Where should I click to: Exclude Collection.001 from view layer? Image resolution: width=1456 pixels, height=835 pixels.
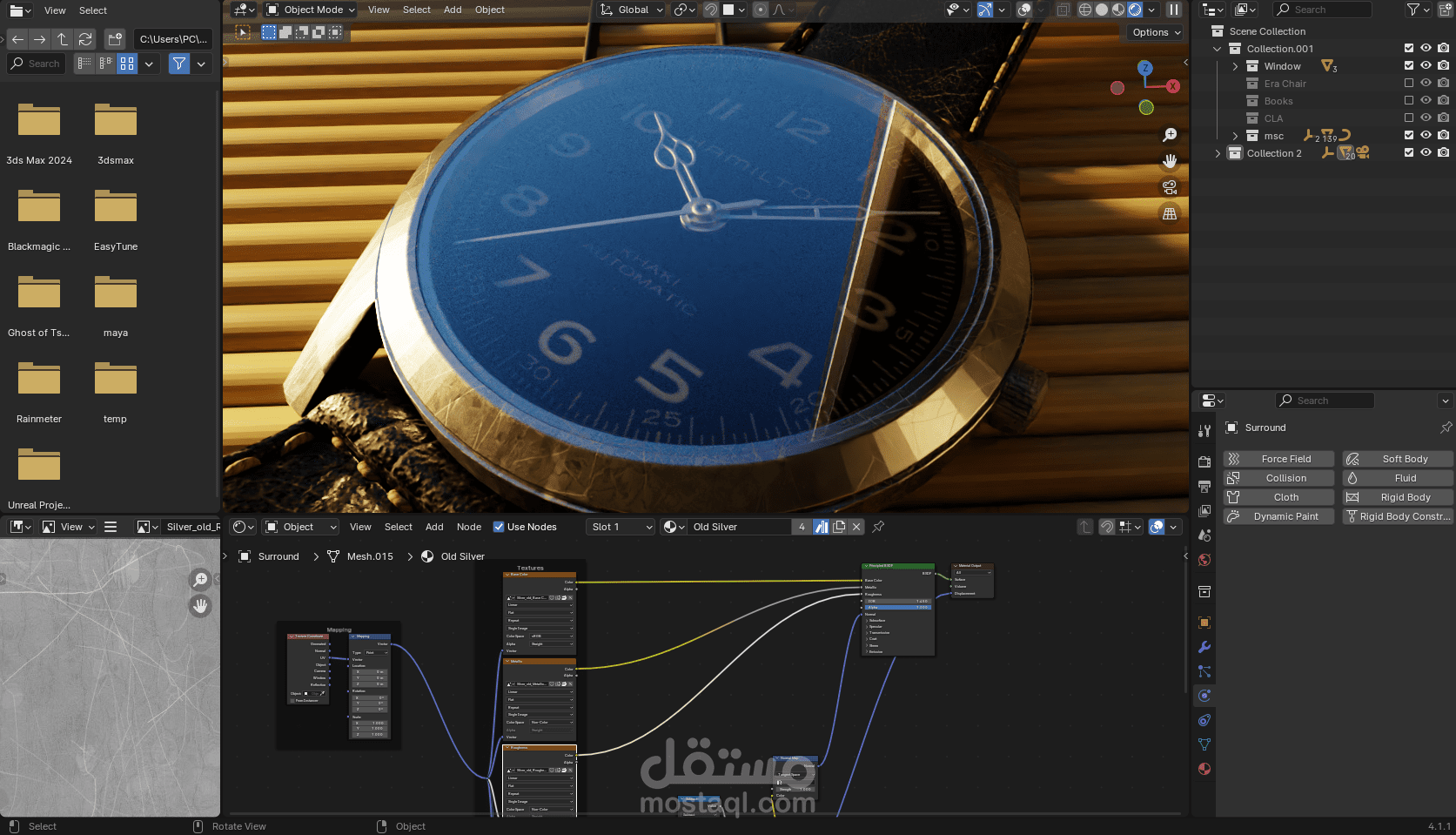pos(1409,49)
